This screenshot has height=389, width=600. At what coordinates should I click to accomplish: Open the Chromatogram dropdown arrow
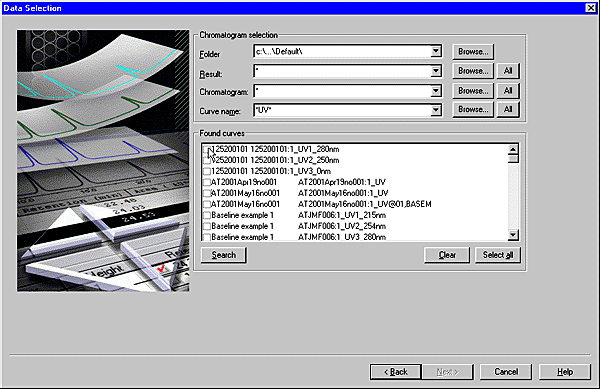coord(435,91)
